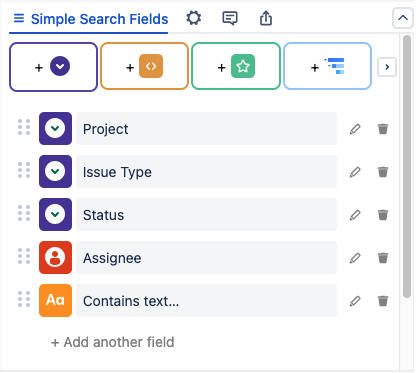Click the red user icon beside Assignee

[x=55, y=257]
